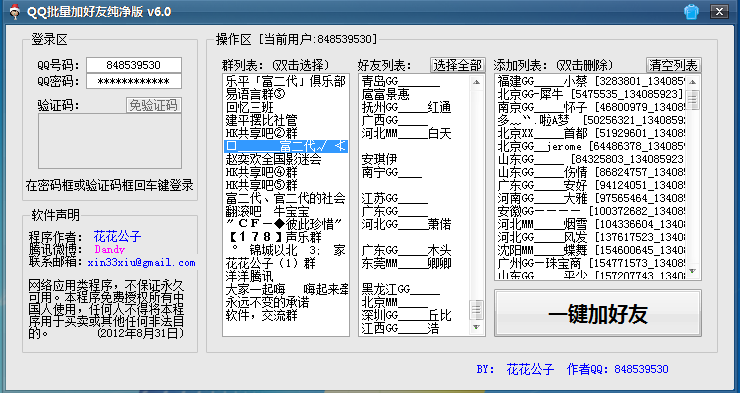Select add-list entry 福建GG小蔡

point(591,81)
